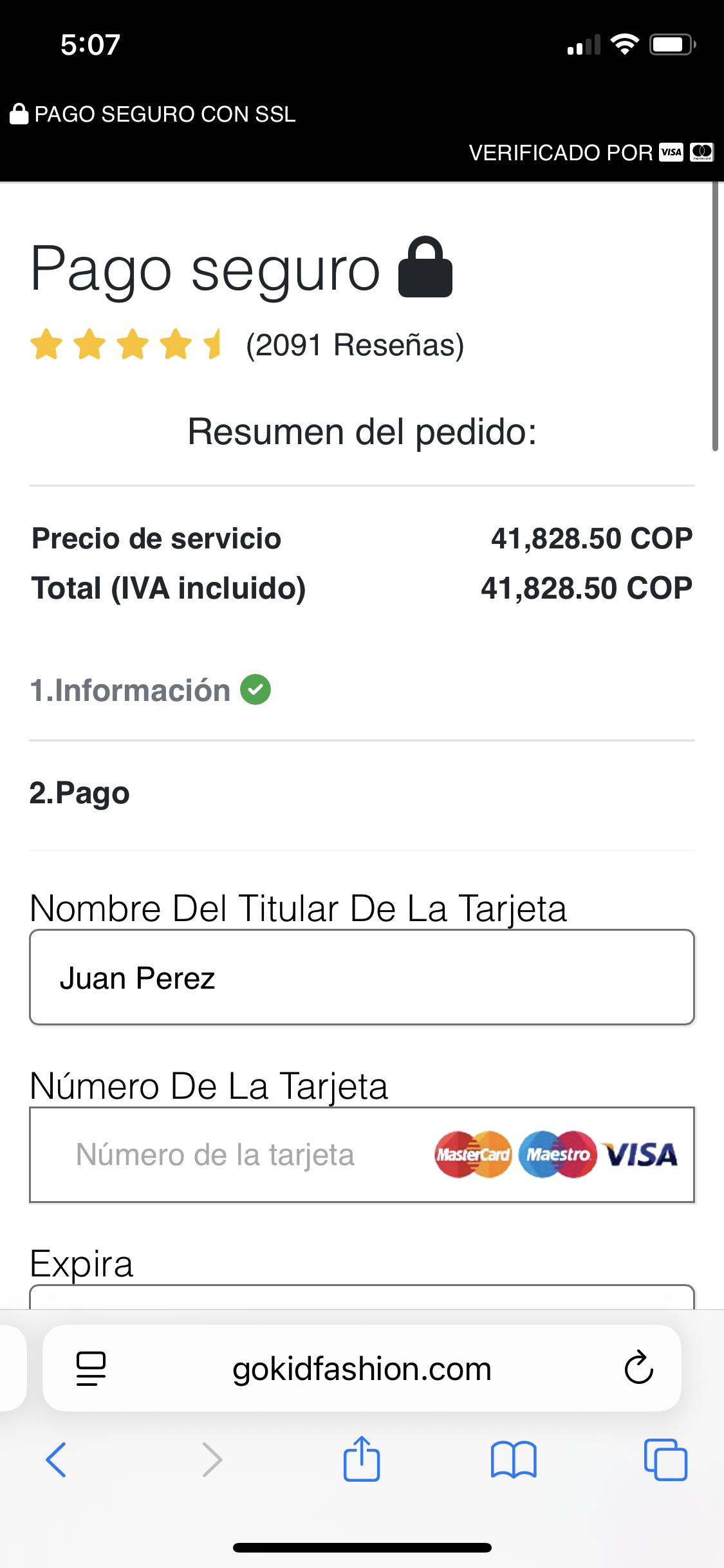Tap the Safari back arrow
This screenshot has height=1568, width=724.
(x=57, y=1460)
